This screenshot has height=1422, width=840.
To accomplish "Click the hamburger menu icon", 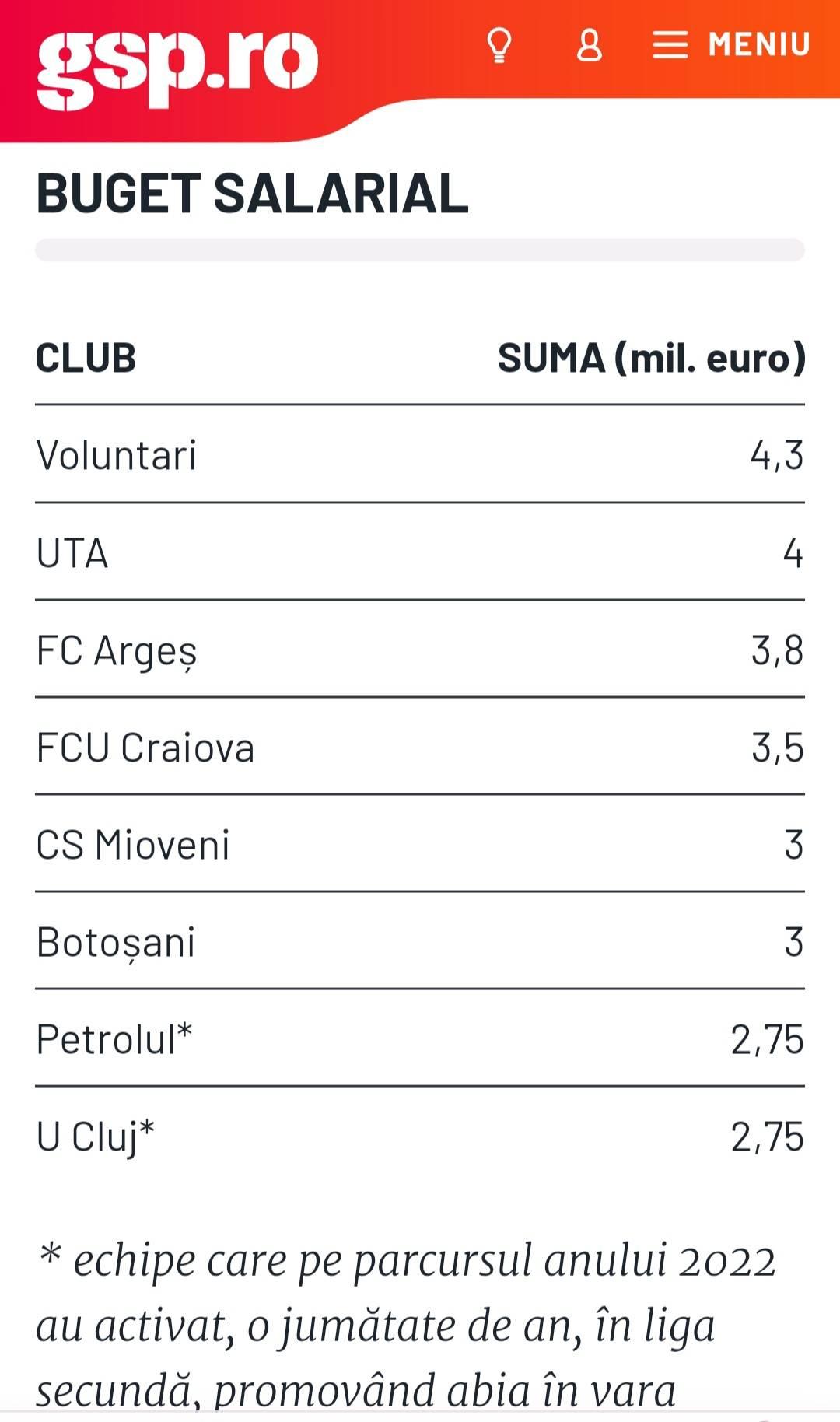I will click(670, 45).
